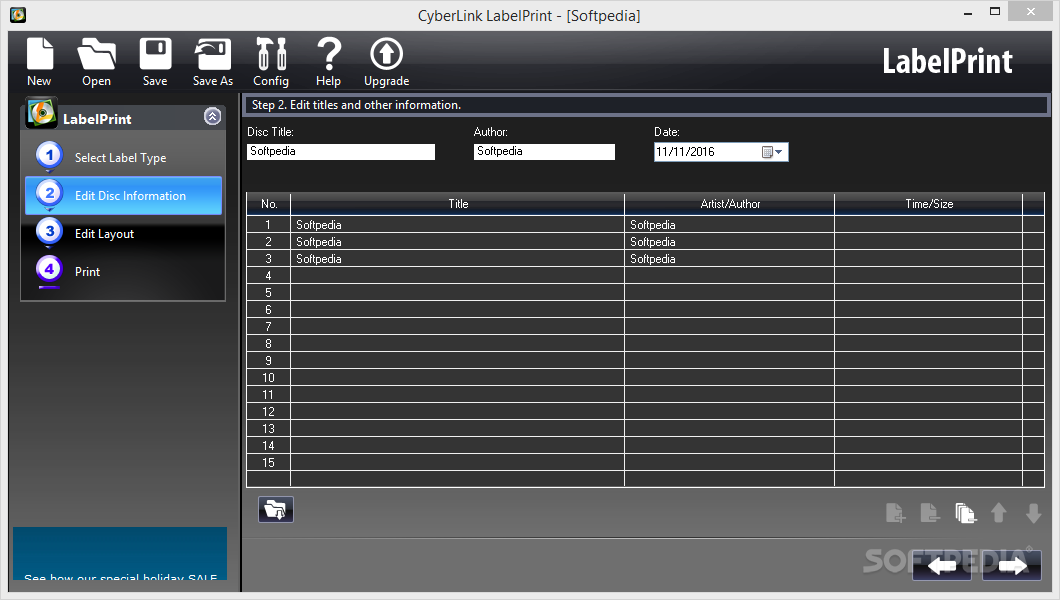This screenshot has width=1060, height=600.
Task: Click the app icon in title bar
Action: coord(18,14)
